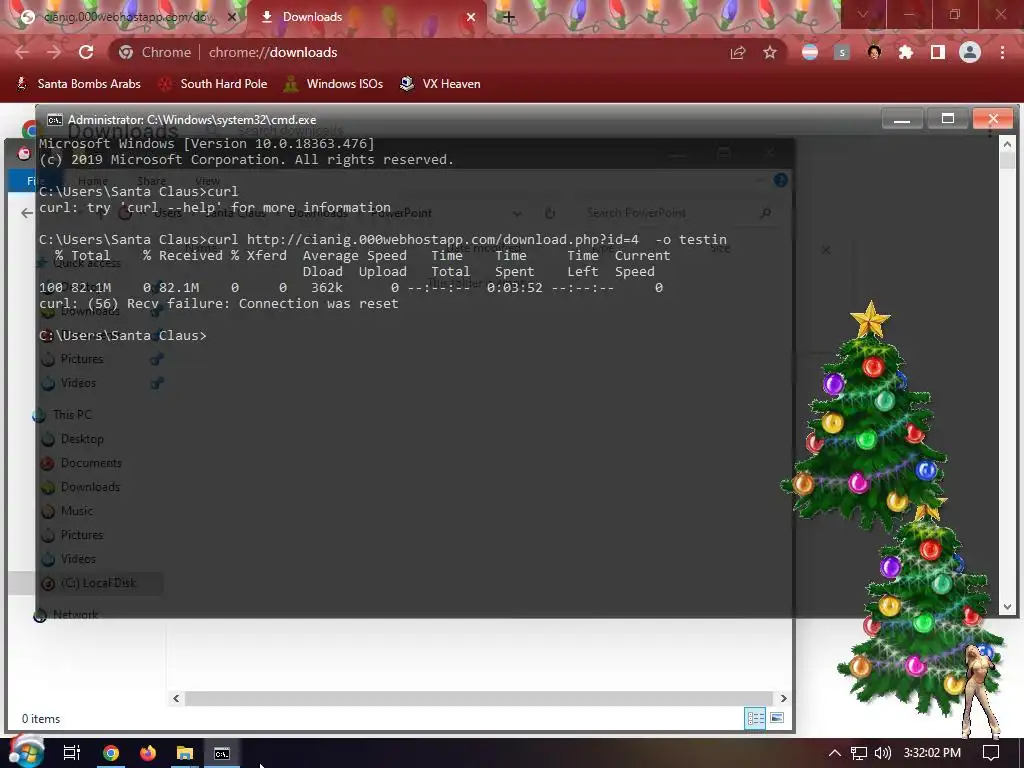Open View tab in Explorer ribbon
The height and width of the screenshot is (768, 1024).
click(208, 181)
